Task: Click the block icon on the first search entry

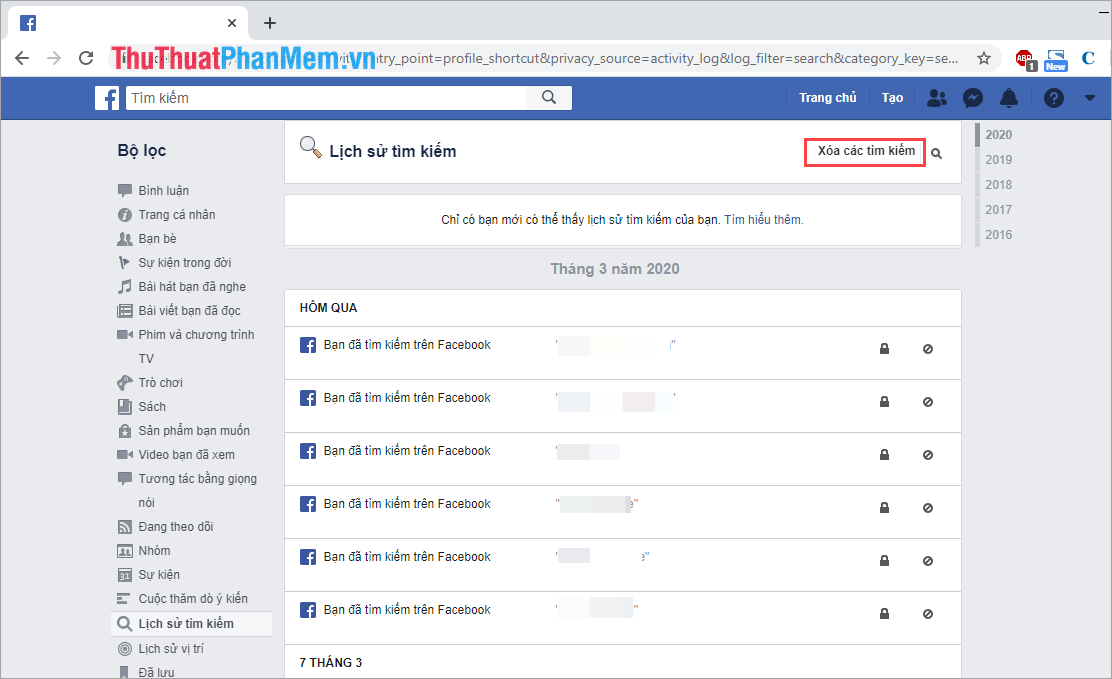Action: tap(927, 349)
